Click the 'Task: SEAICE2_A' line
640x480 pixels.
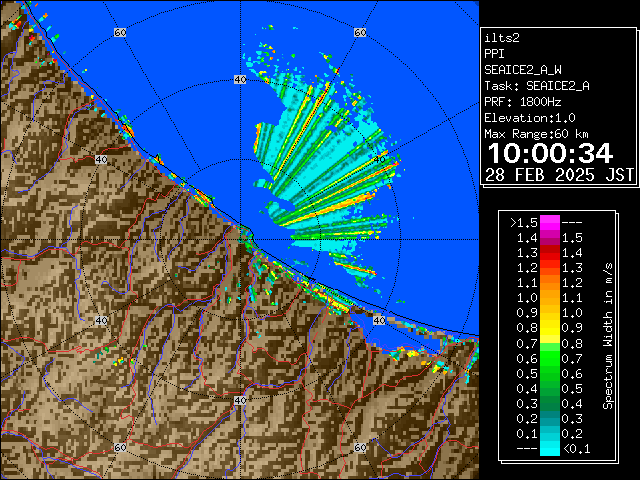pyautogui.click(x=537, y=86)
